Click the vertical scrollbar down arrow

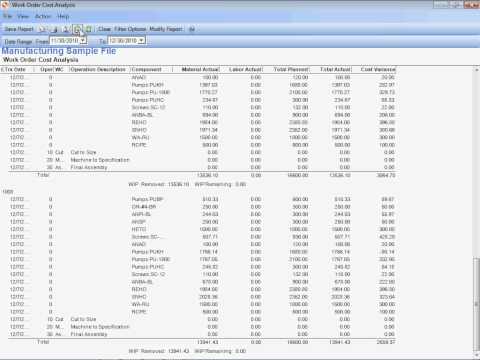point(477,355)
